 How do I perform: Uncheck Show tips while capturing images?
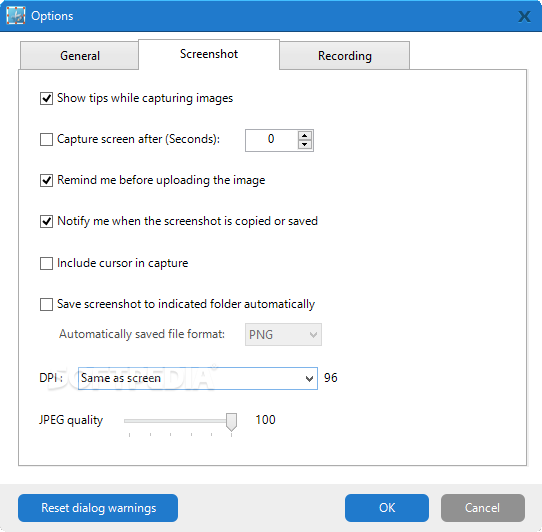(46, 98)
